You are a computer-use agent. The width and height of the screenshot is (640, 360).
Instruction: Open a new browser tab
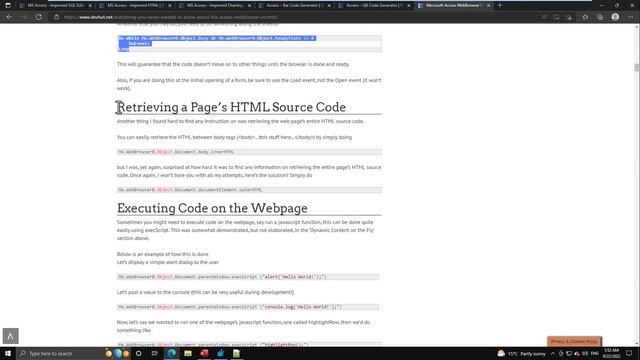500,5
